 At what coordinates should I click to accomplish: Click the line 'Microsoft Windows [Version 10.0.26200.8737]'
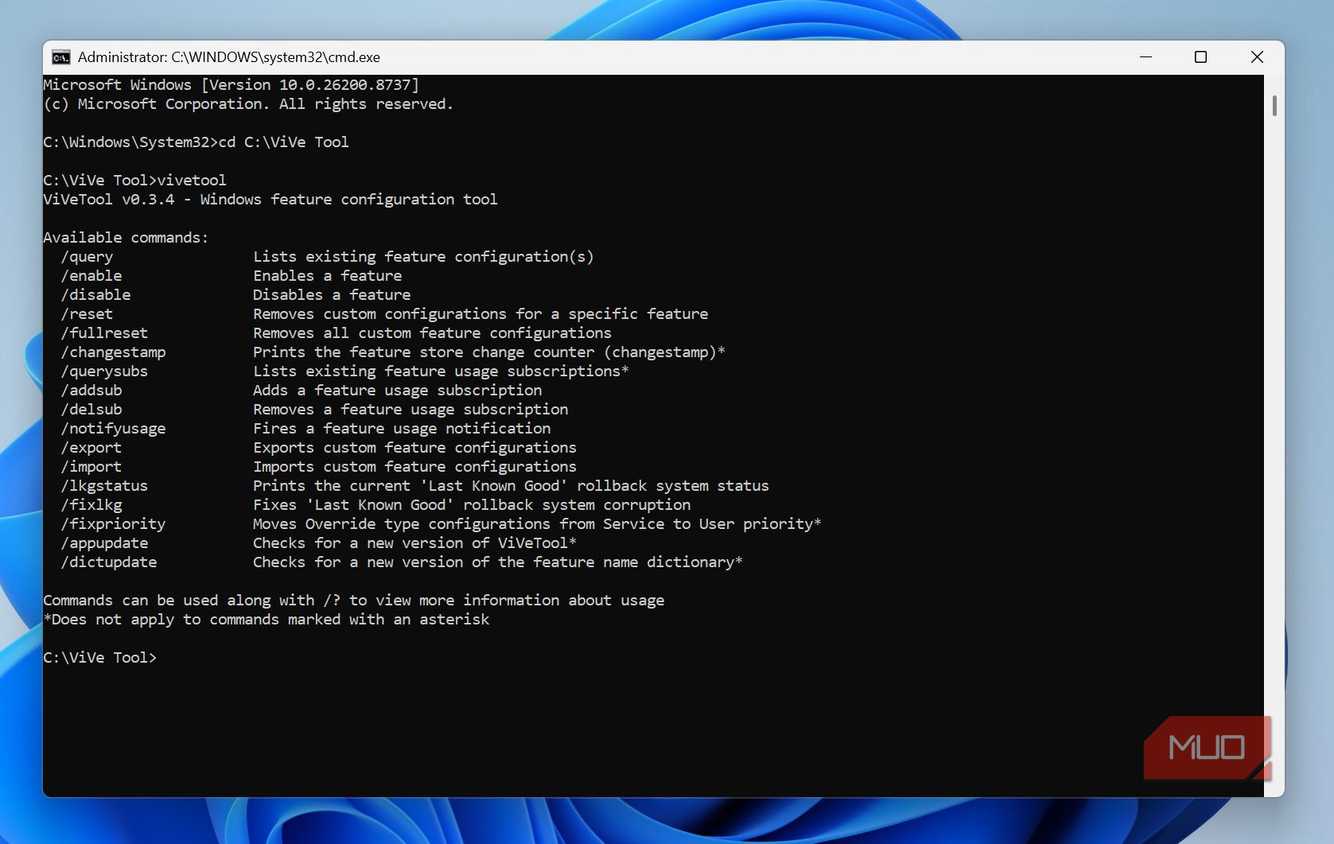click(231, 85)
